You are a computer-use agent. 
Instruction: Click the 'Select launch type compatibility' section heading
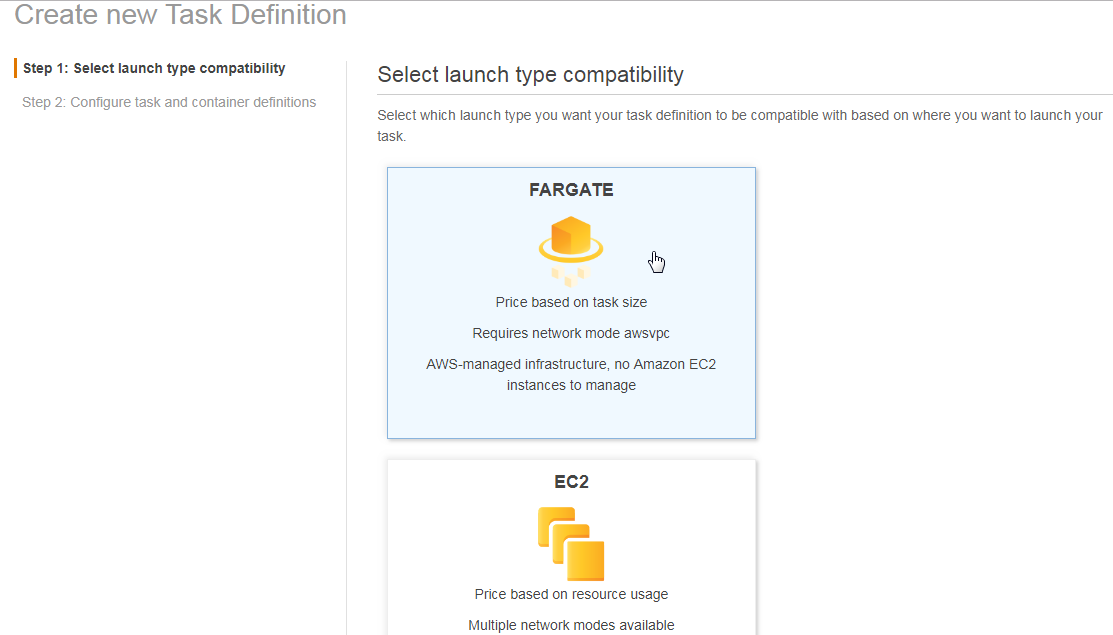point(530,74)
